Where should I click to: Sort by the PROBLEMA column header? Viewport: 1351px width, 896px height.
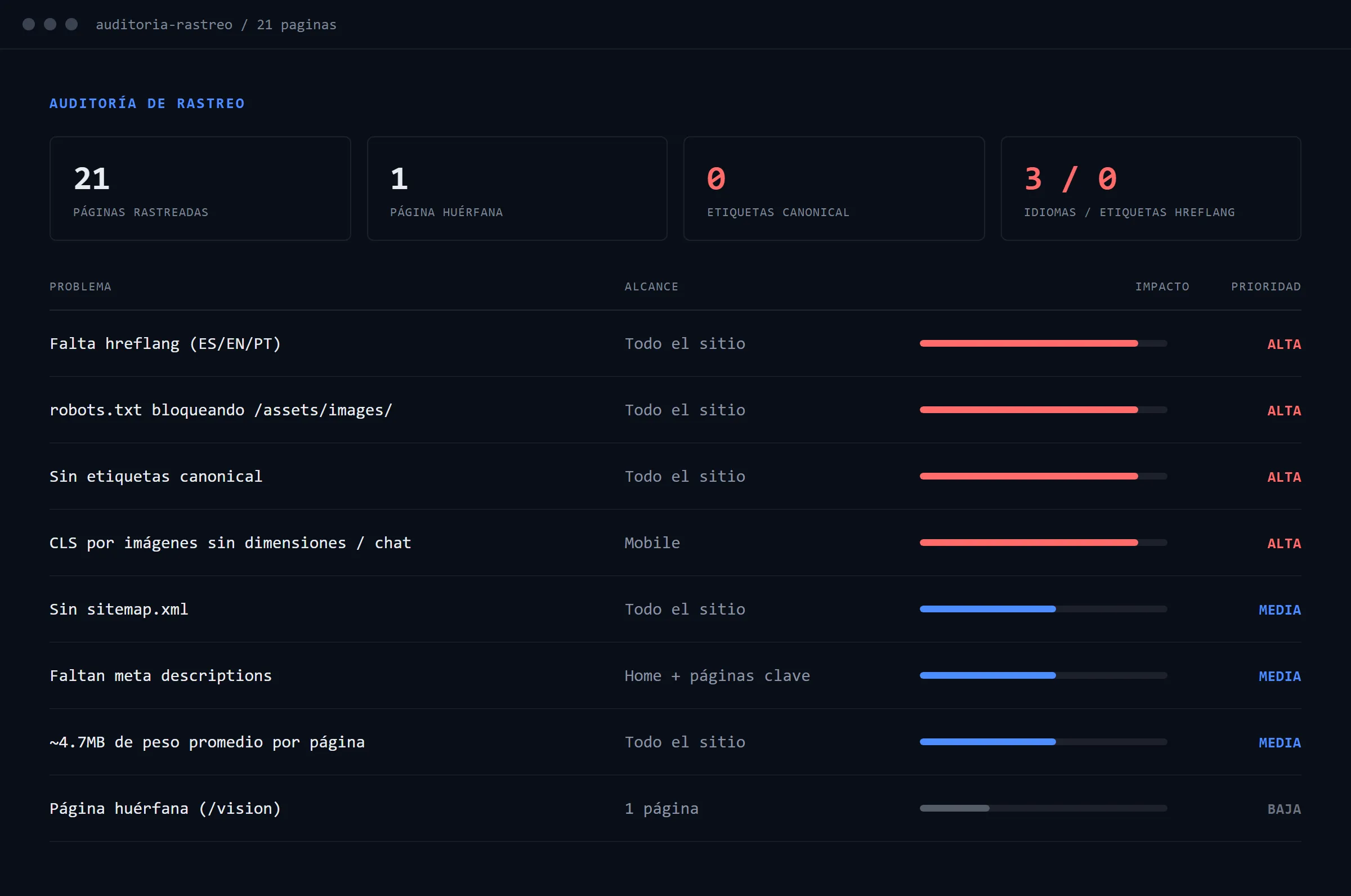pos(80,286)
